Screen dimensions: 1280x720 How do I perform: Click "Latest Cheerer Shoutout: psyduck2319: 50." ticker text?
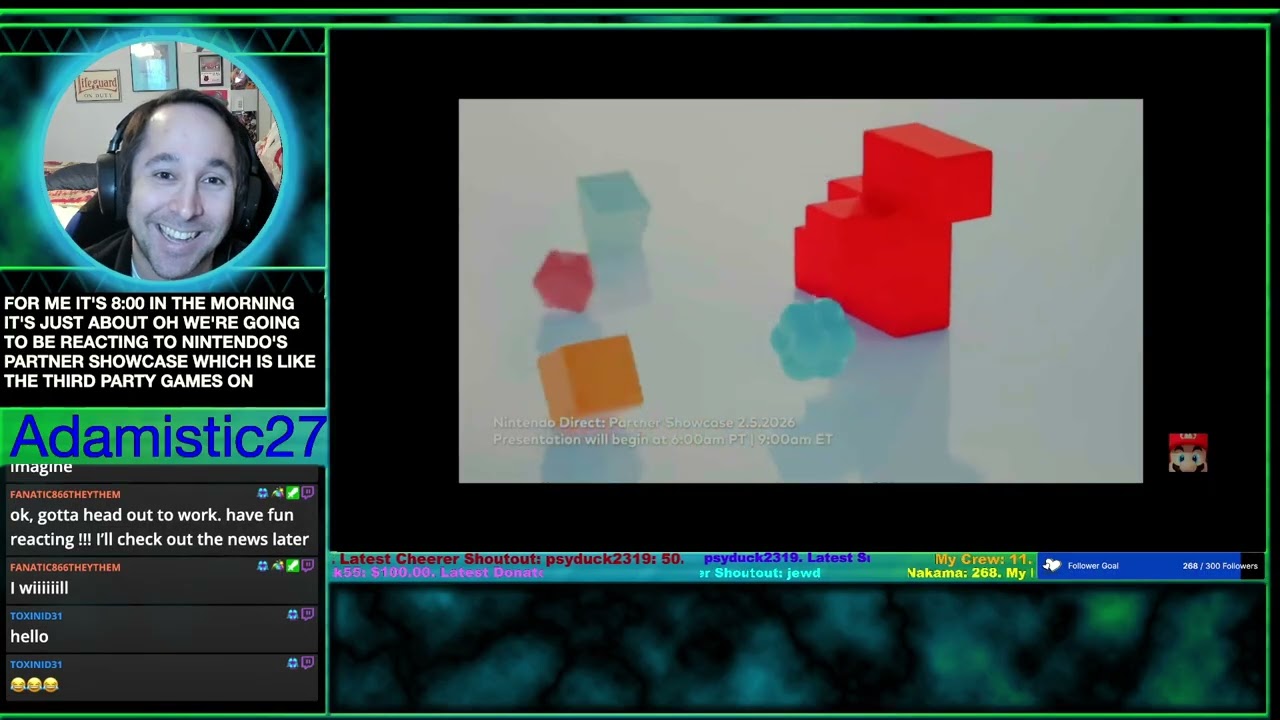[512, 559]
